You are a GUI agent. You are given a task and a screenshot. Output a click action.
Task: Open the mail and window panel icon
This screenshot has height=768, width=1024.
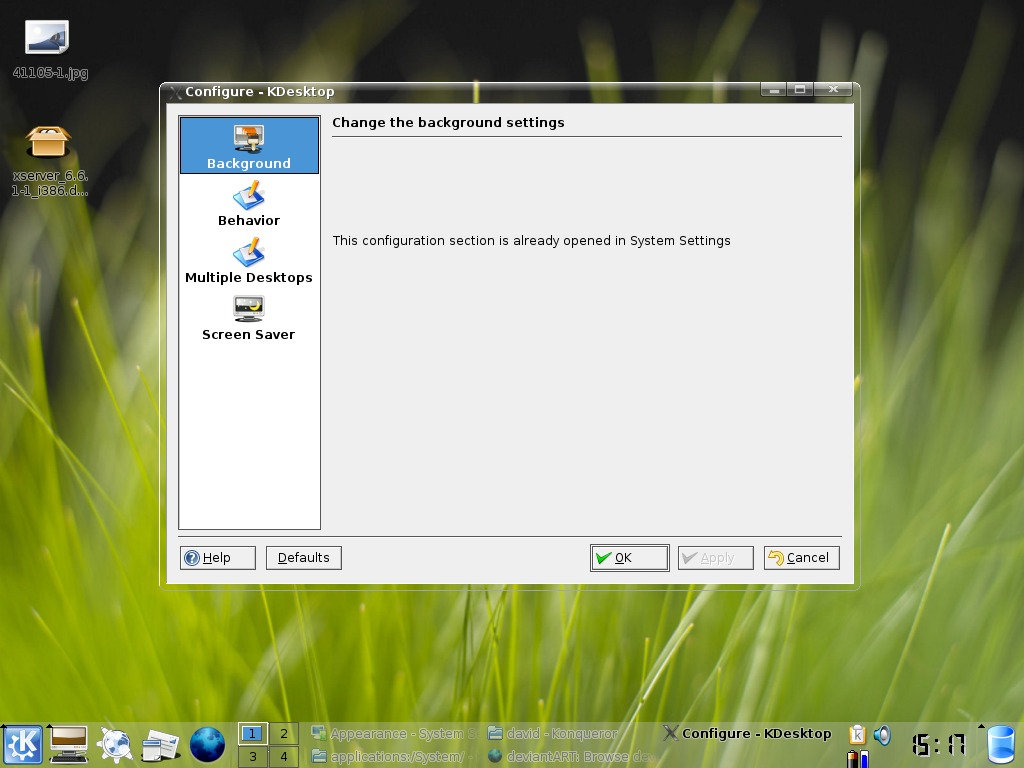[161, 745]
